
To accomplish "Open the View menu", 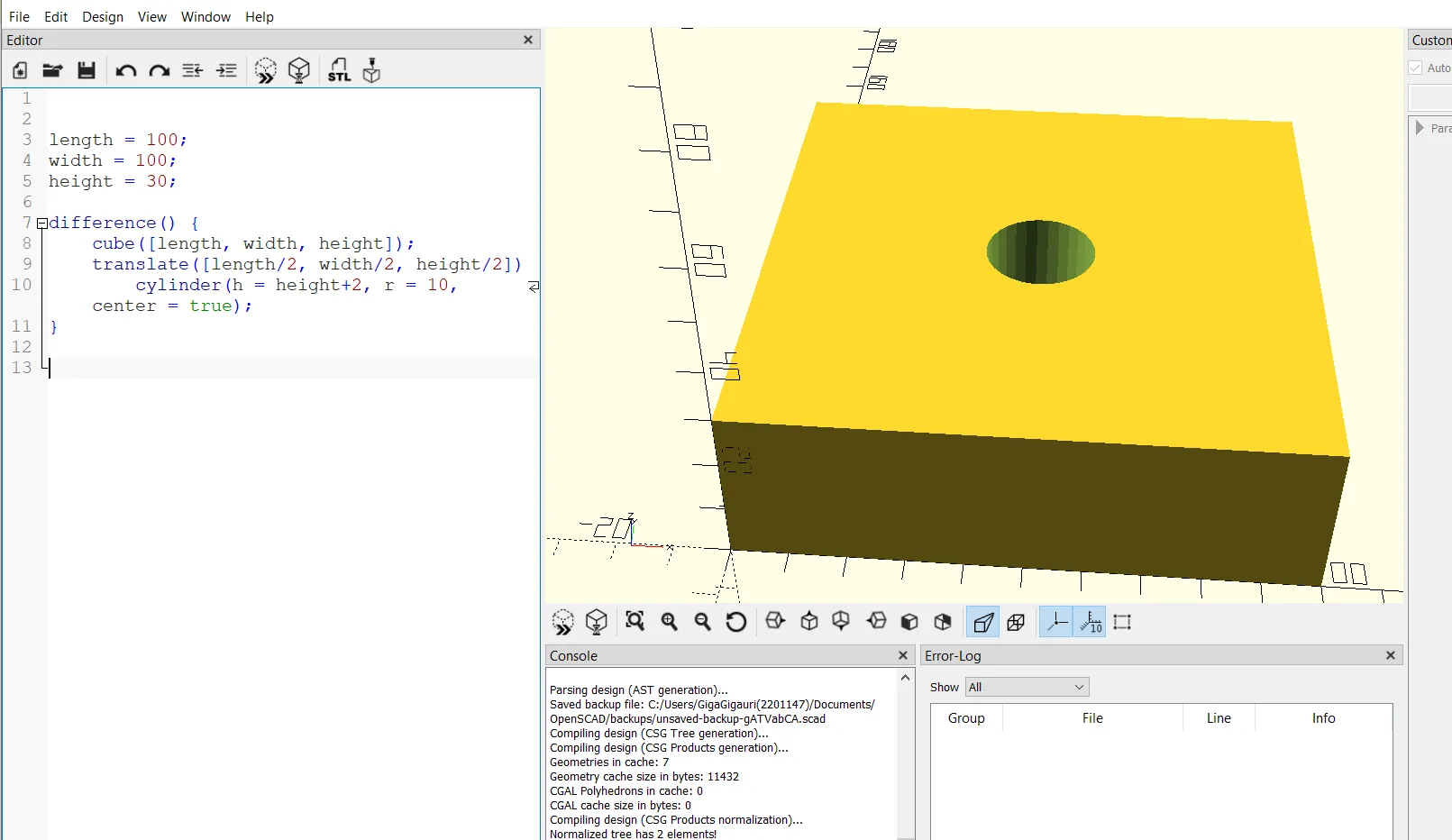I will pos(152,16).
